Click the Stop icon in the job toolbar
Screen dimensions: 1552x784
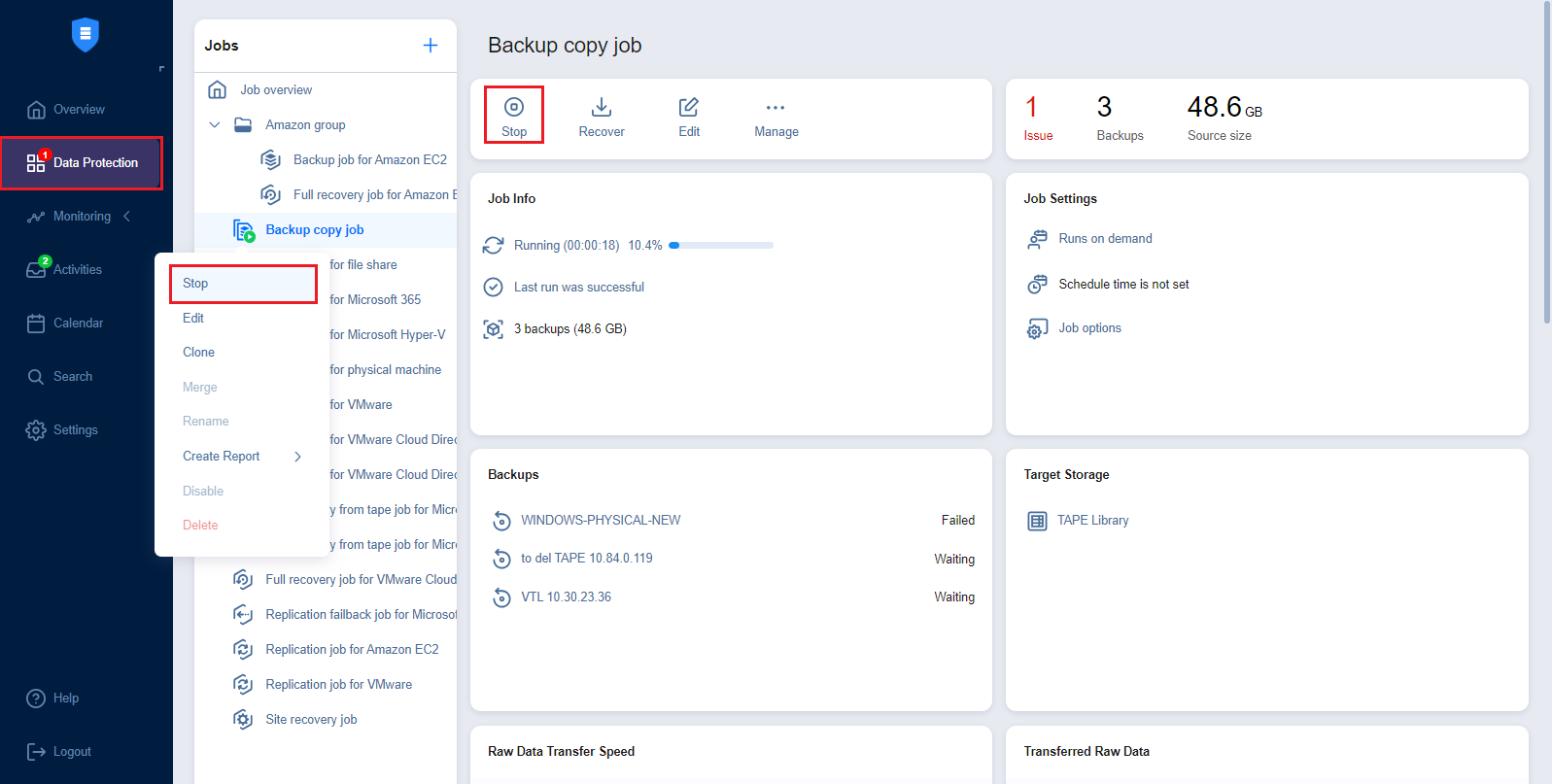click(x=514, y=107)
